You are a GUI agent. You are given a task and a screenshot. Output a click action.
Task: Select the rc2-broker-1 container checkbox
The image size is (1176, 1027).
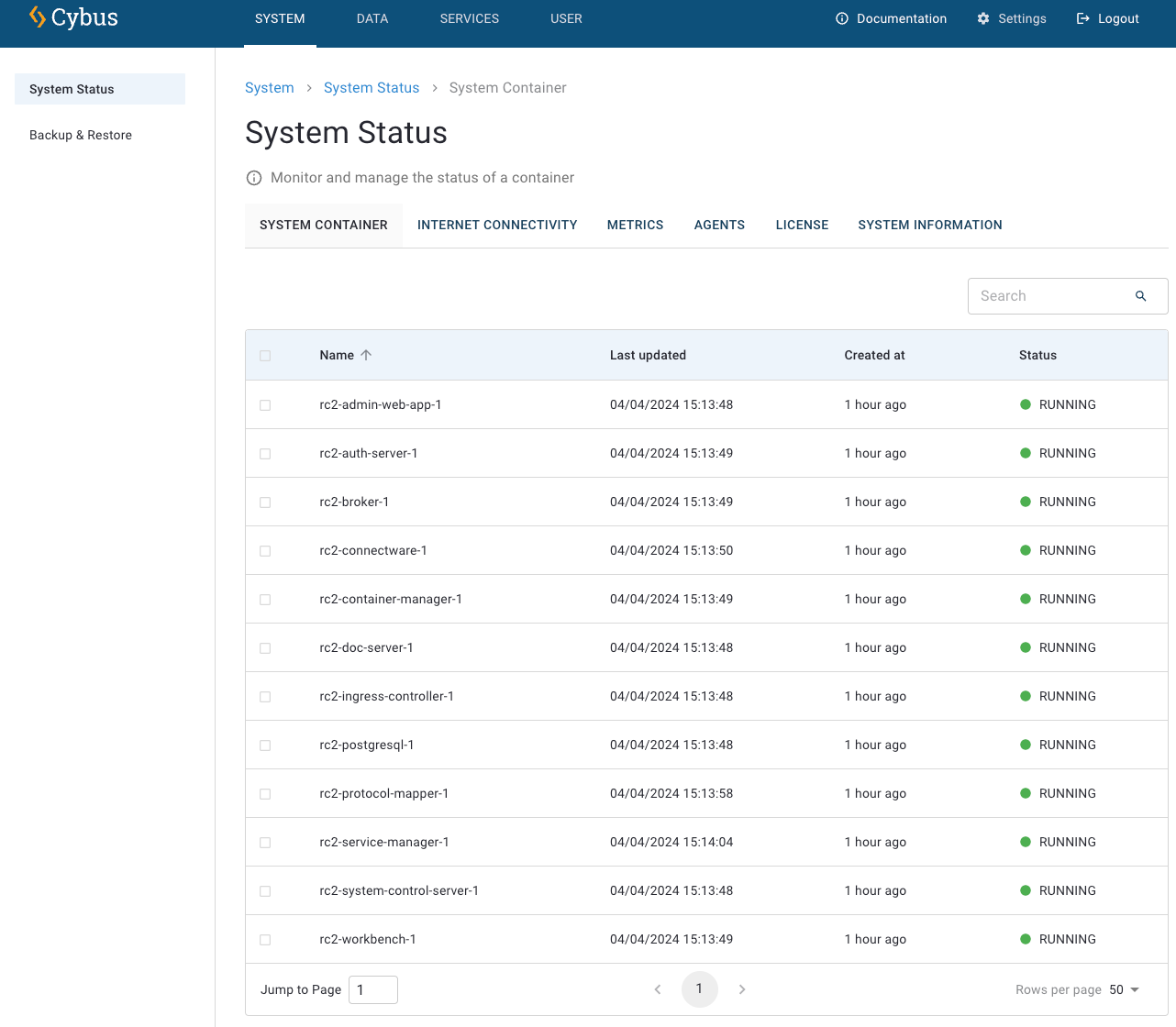coord(265,502)
